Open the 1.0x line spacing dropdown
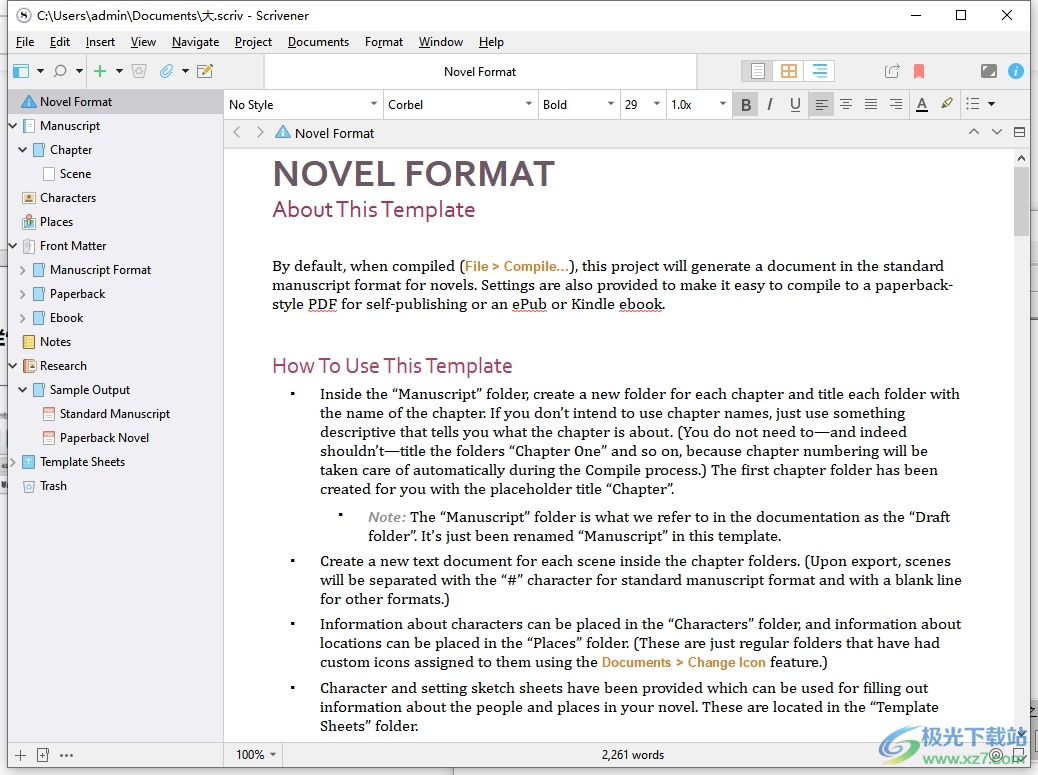 [698, 105]
